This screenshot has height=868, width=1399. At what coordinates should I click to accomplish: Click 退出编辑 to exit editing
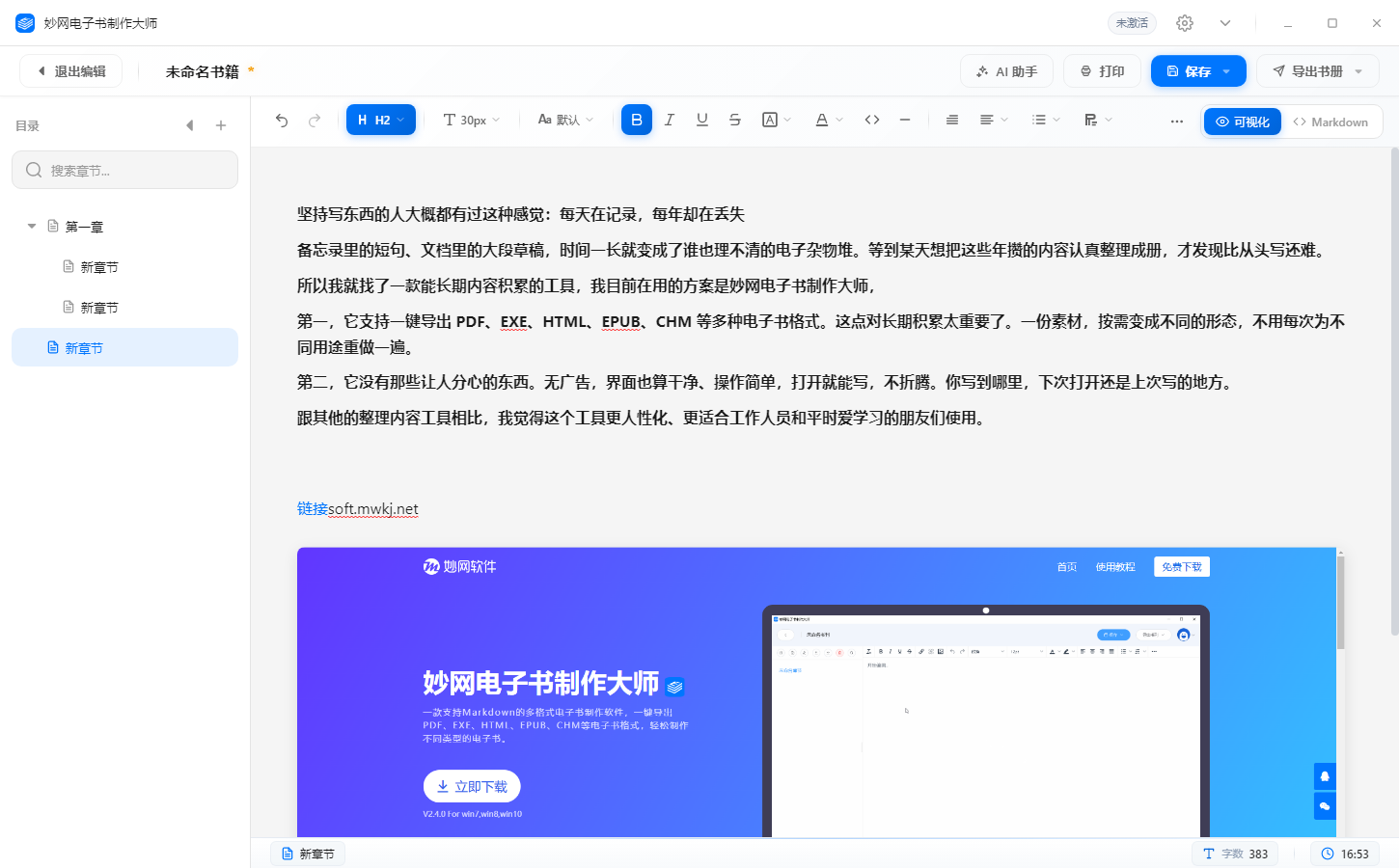tap(71, 71)
